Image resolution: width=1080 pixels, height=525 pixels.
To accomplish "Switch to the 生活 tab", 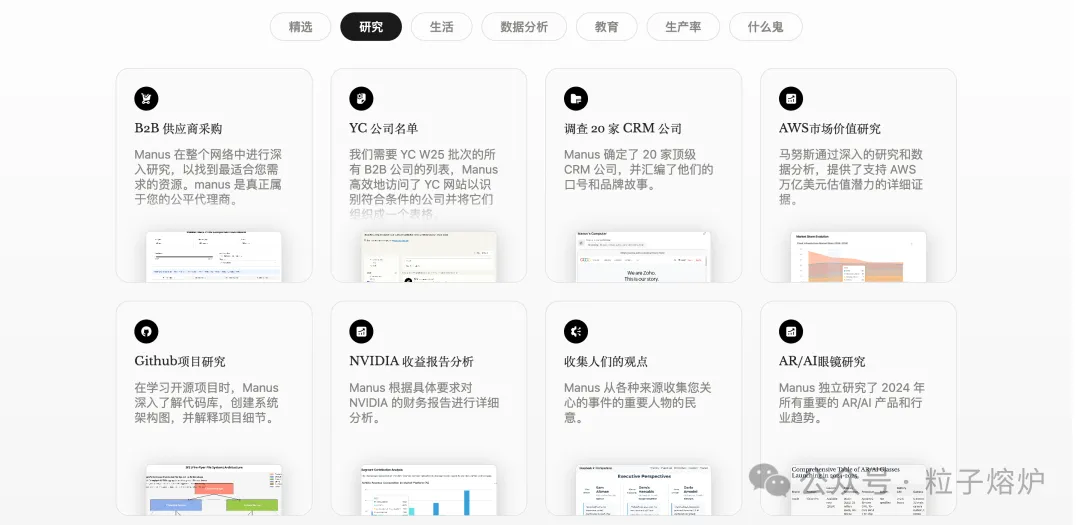I will tap(442, 27).
